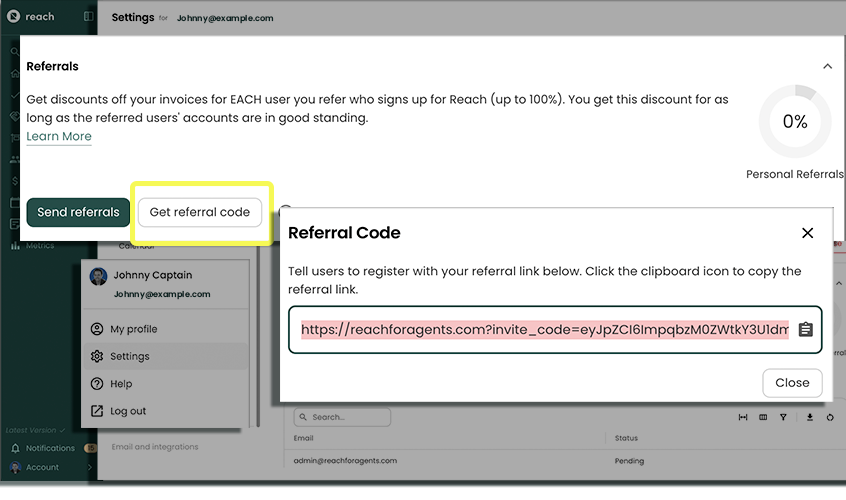Click the filter icon above the table
Screen dimensions: 846x500
(783, 417)
